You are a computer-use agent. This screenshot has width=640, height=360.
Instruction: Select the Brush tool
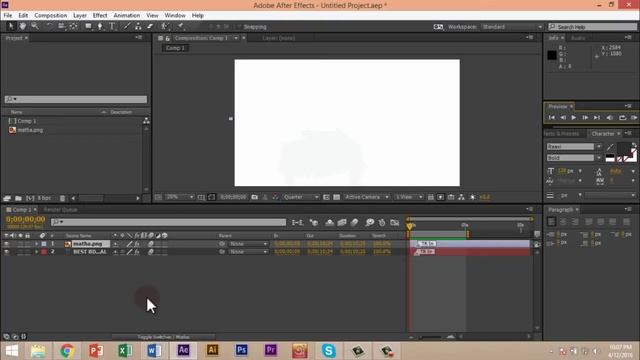[x=127, y=27]
